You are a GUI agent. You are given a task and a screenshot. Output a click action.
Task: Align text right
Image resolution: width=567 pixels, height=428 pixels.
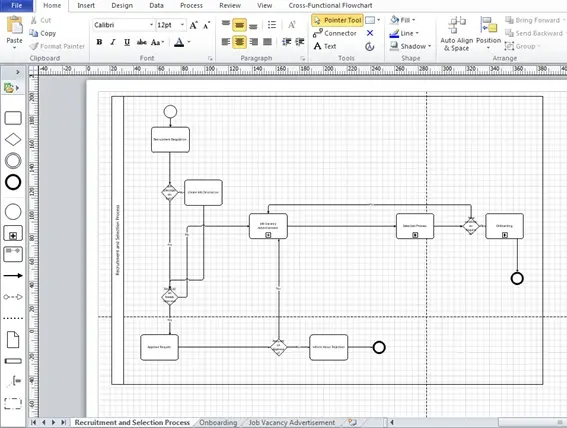coord(253,42)
